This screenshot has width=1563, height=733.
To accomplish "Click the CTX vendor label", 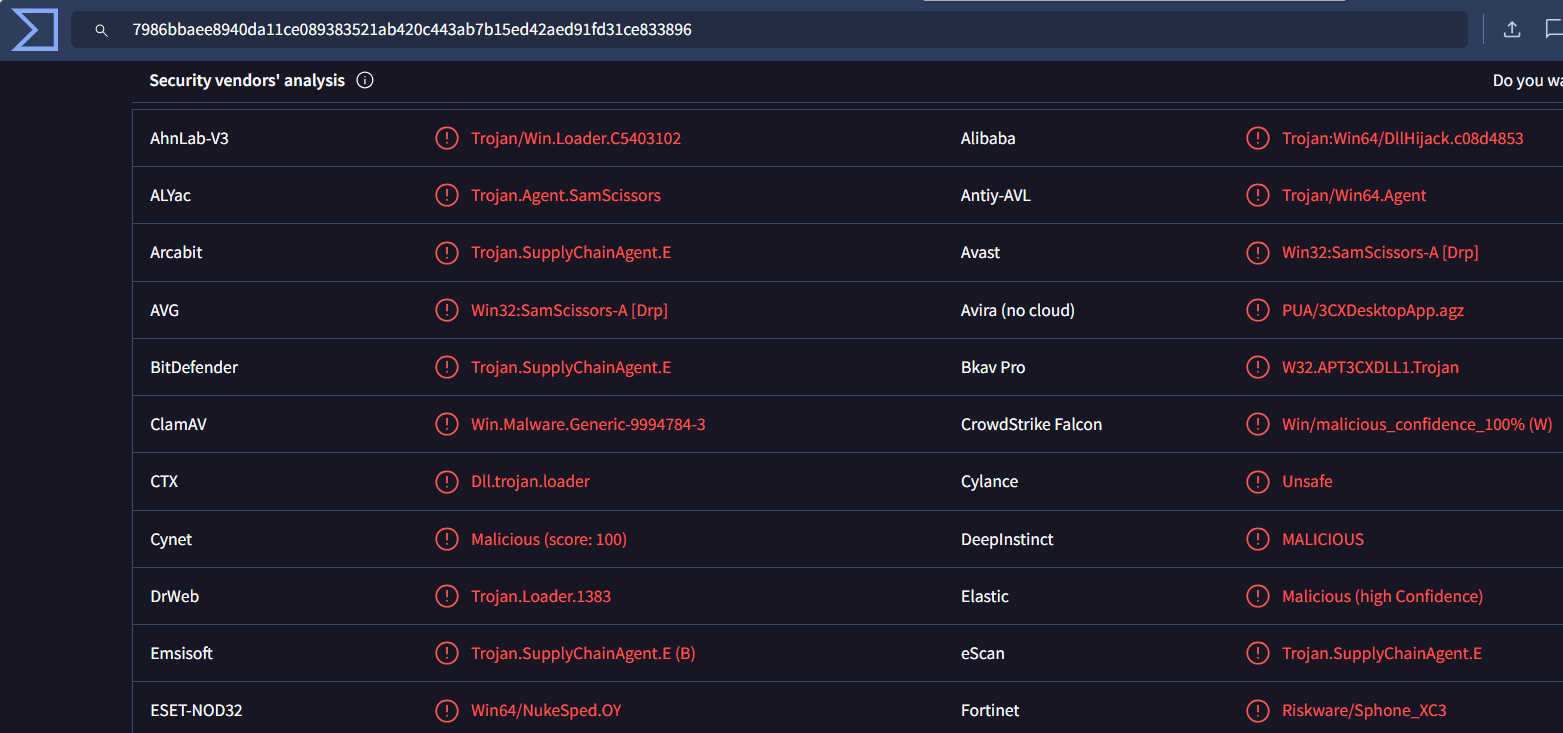I will click(164, 482).
